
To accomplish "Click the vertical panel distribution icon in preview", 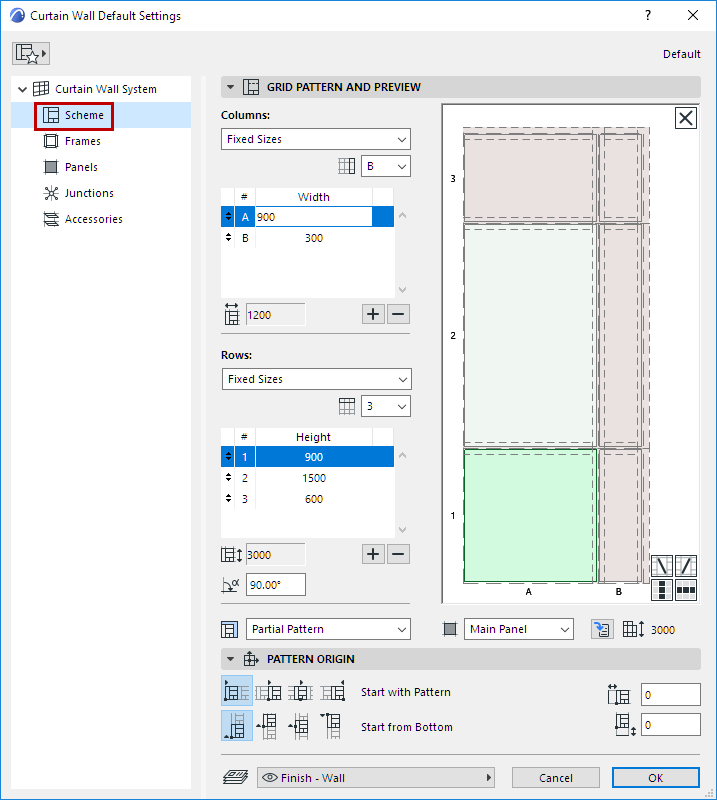I will (x=662, y=590).
